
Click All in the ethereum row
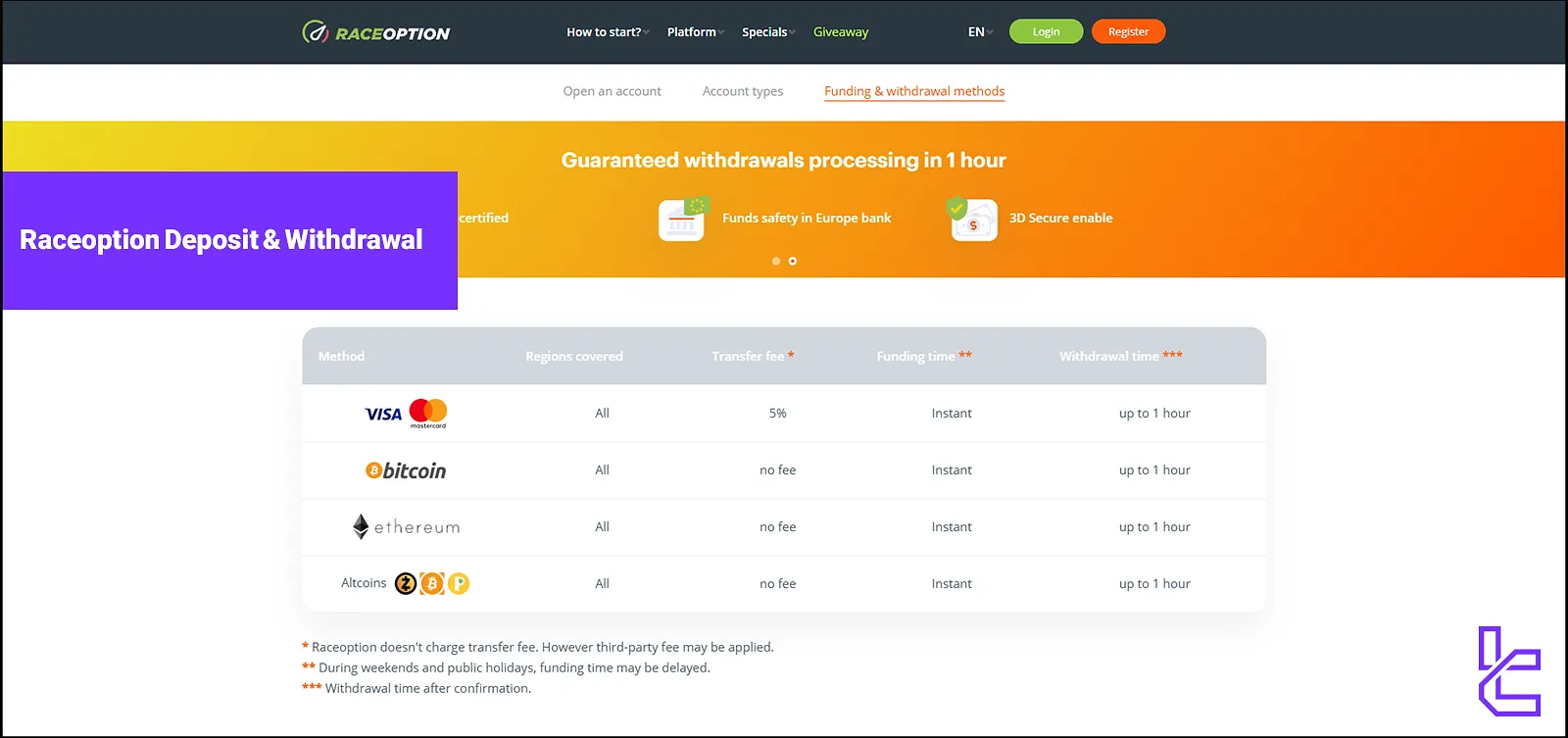click(602, 527)
